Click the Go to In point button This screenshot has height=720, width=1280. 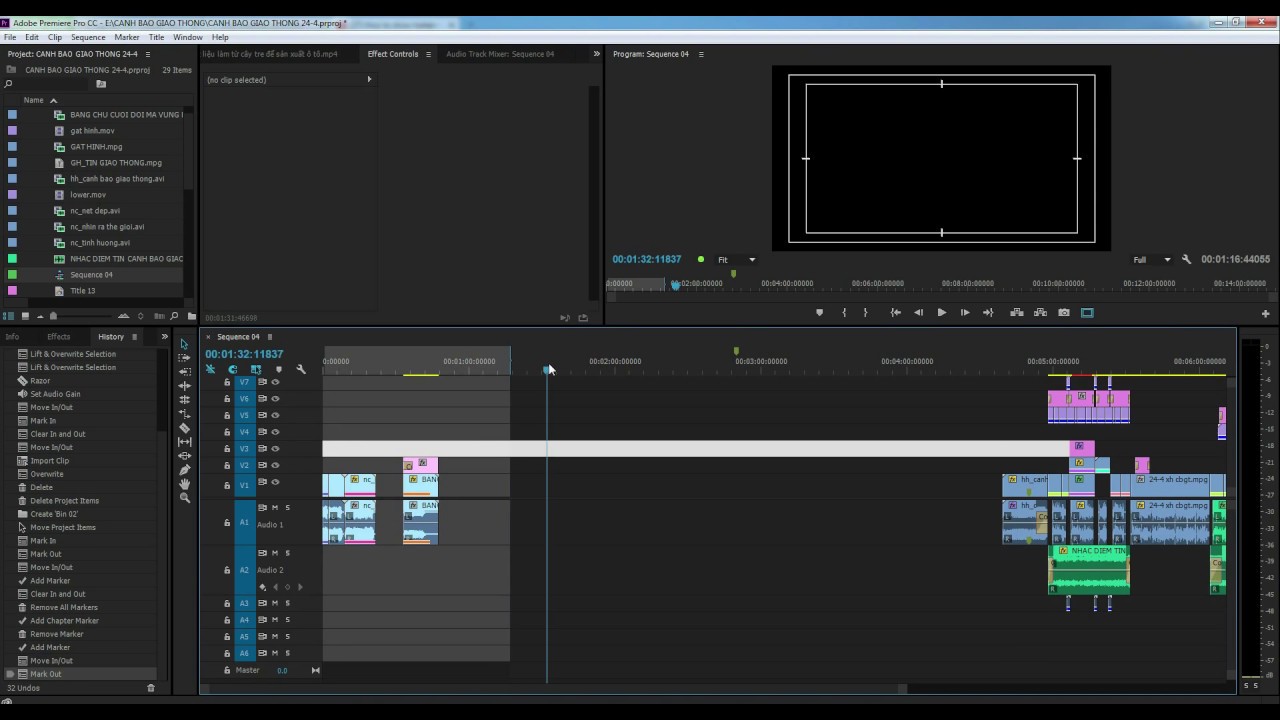tap(895, 313)
